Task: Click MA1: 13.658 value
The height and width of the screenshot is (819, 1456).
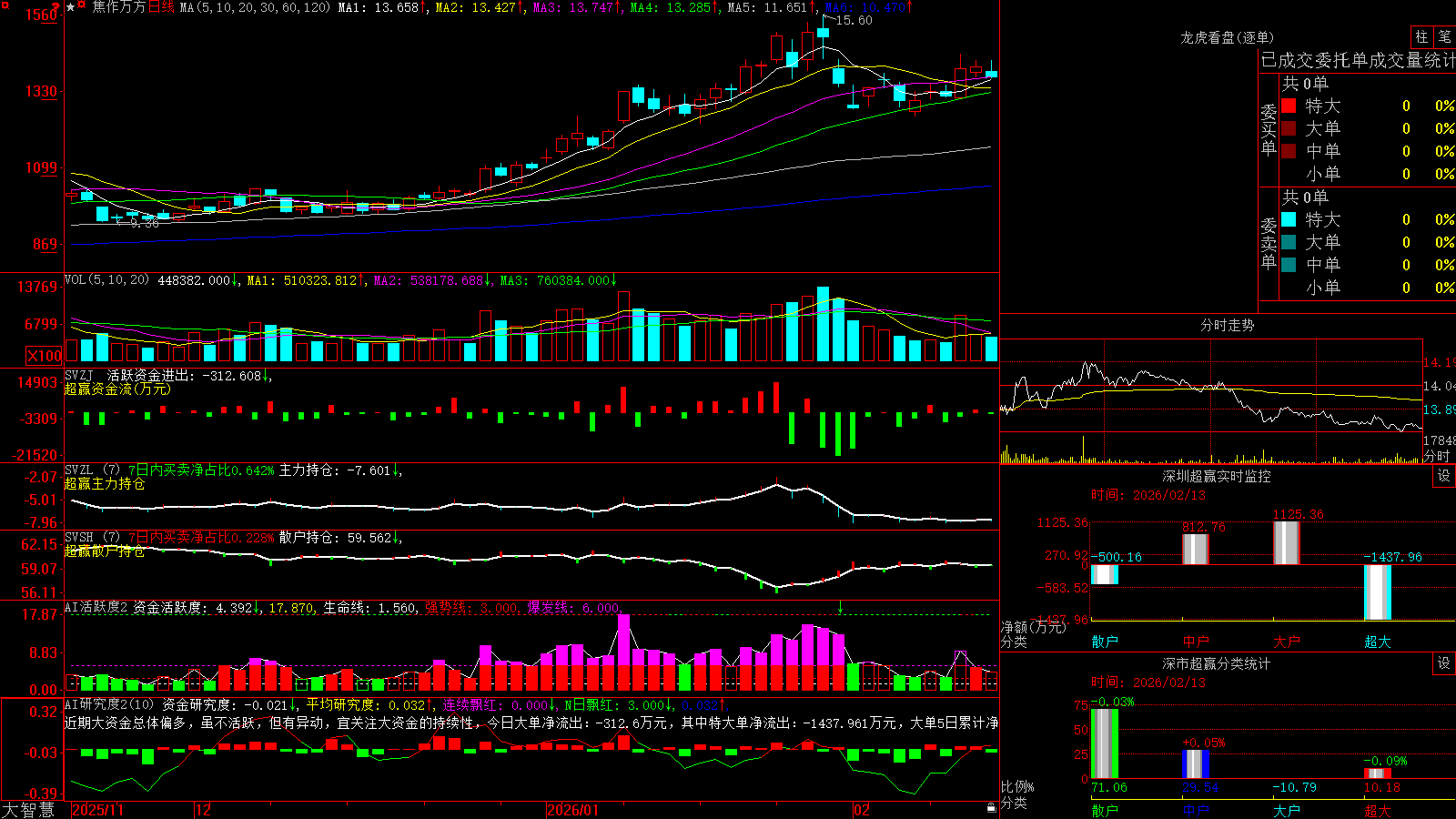Action: click(379, 7)
